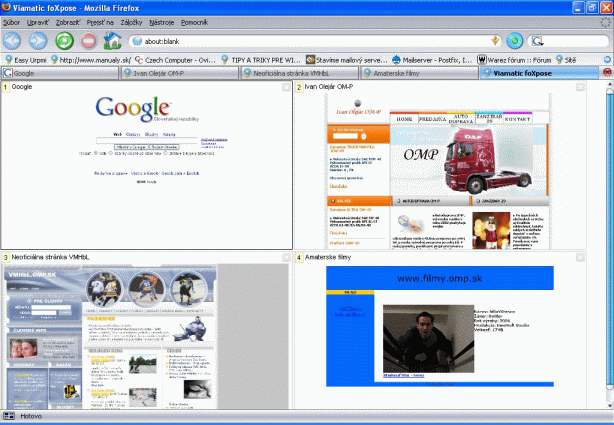This screenshot has height=425, width=614.
Task: Click the Firefox logo in title bar
Action: tap(6, 7)
